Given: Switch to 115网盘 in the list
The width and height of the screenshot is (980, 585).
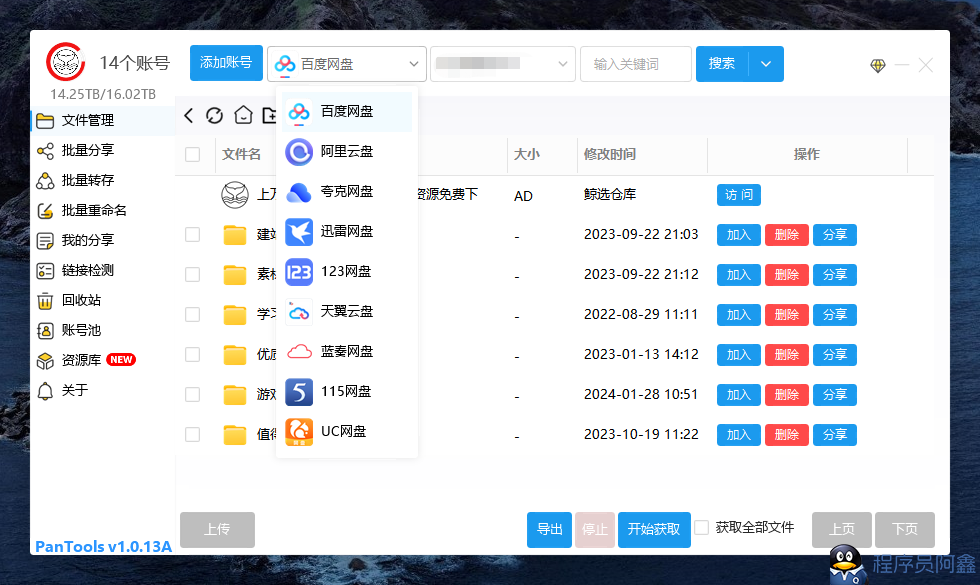Looking at the screenshot, I should [x=347, y=392].
